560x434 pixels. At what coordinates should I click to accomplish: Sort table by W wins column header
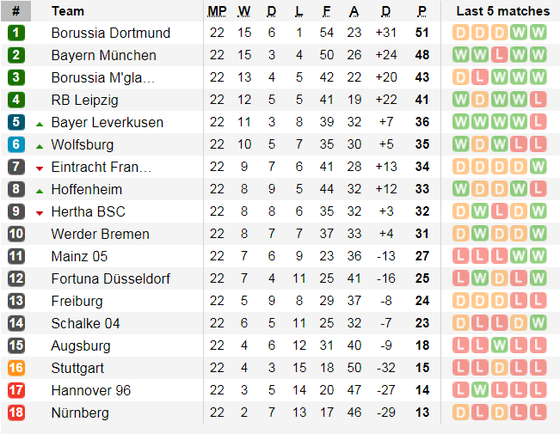point(244,11)
